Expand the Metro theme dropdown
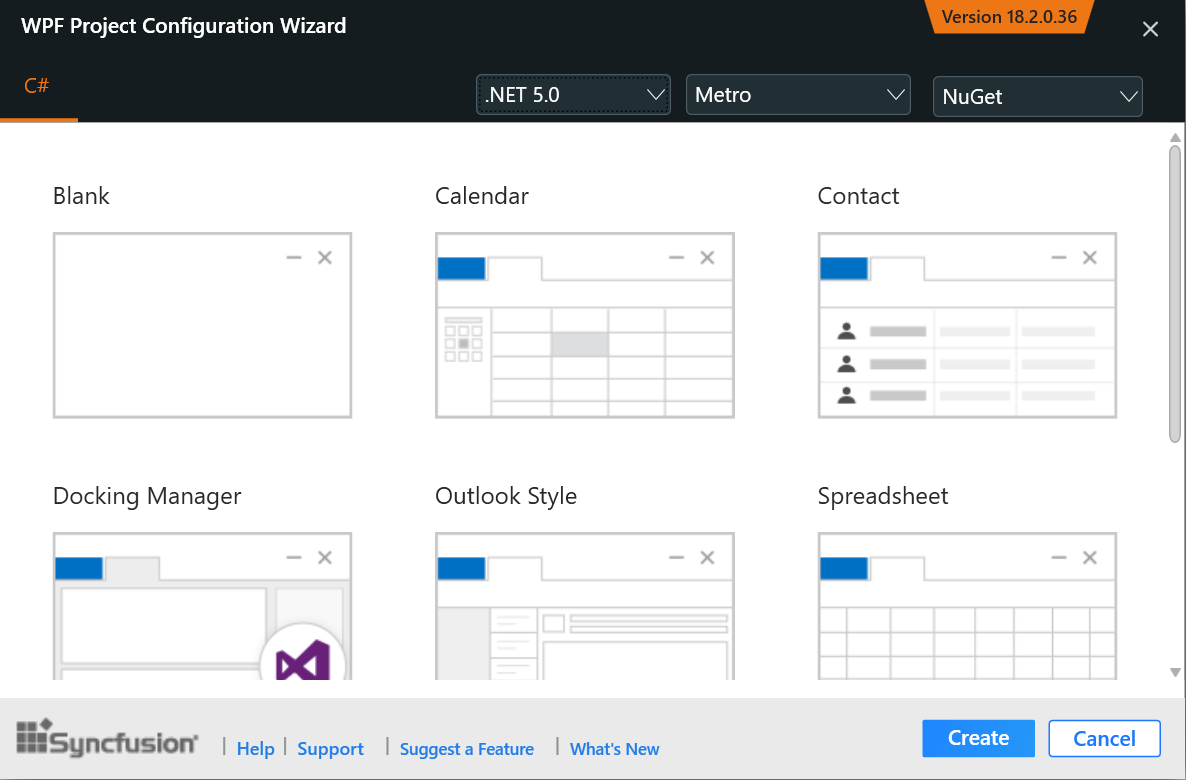This screenshot has height=780, width=1186. [798, 95]
